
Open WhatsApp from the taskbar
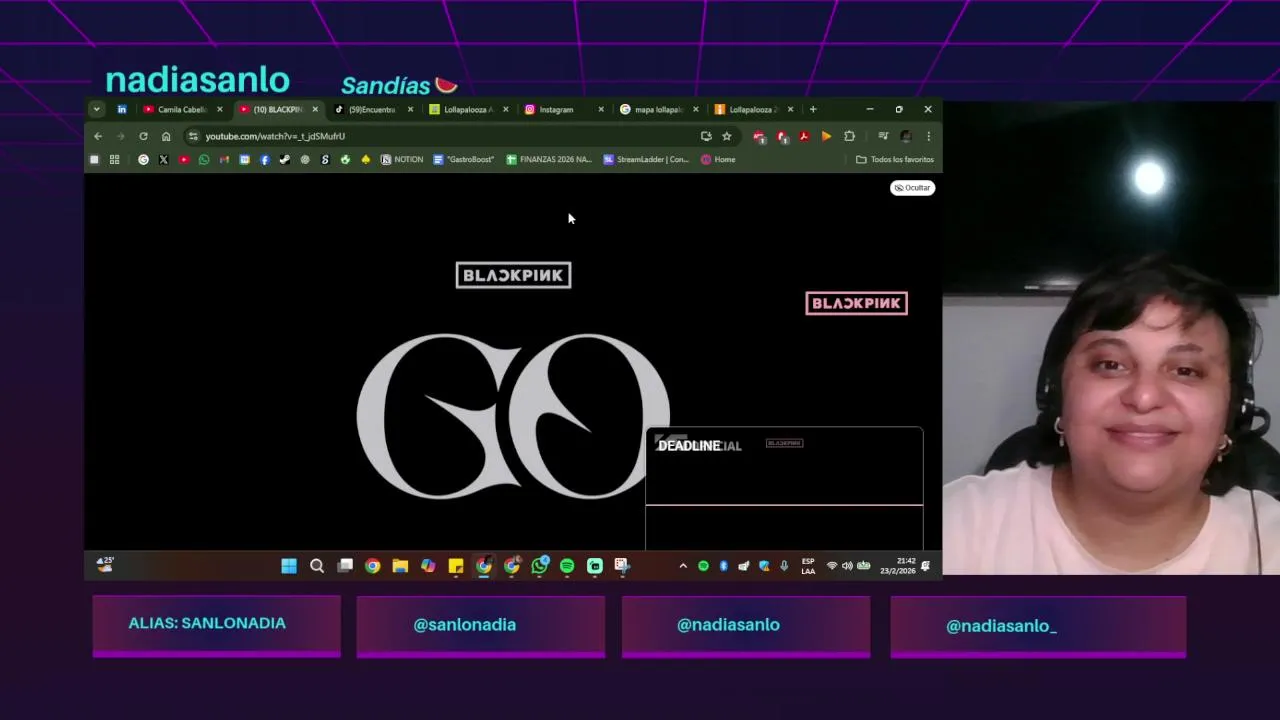coord(540,566)
